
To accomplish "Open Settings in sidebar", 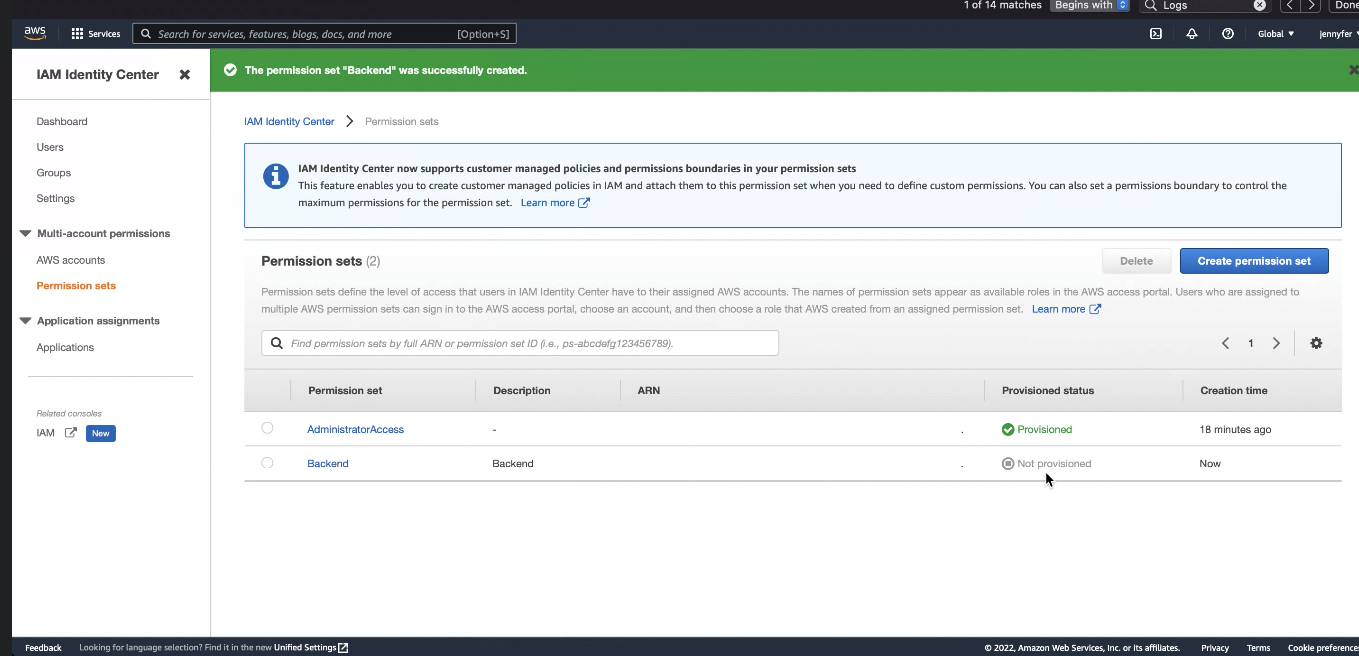I will pyautogui.click(x=56, y=199).
